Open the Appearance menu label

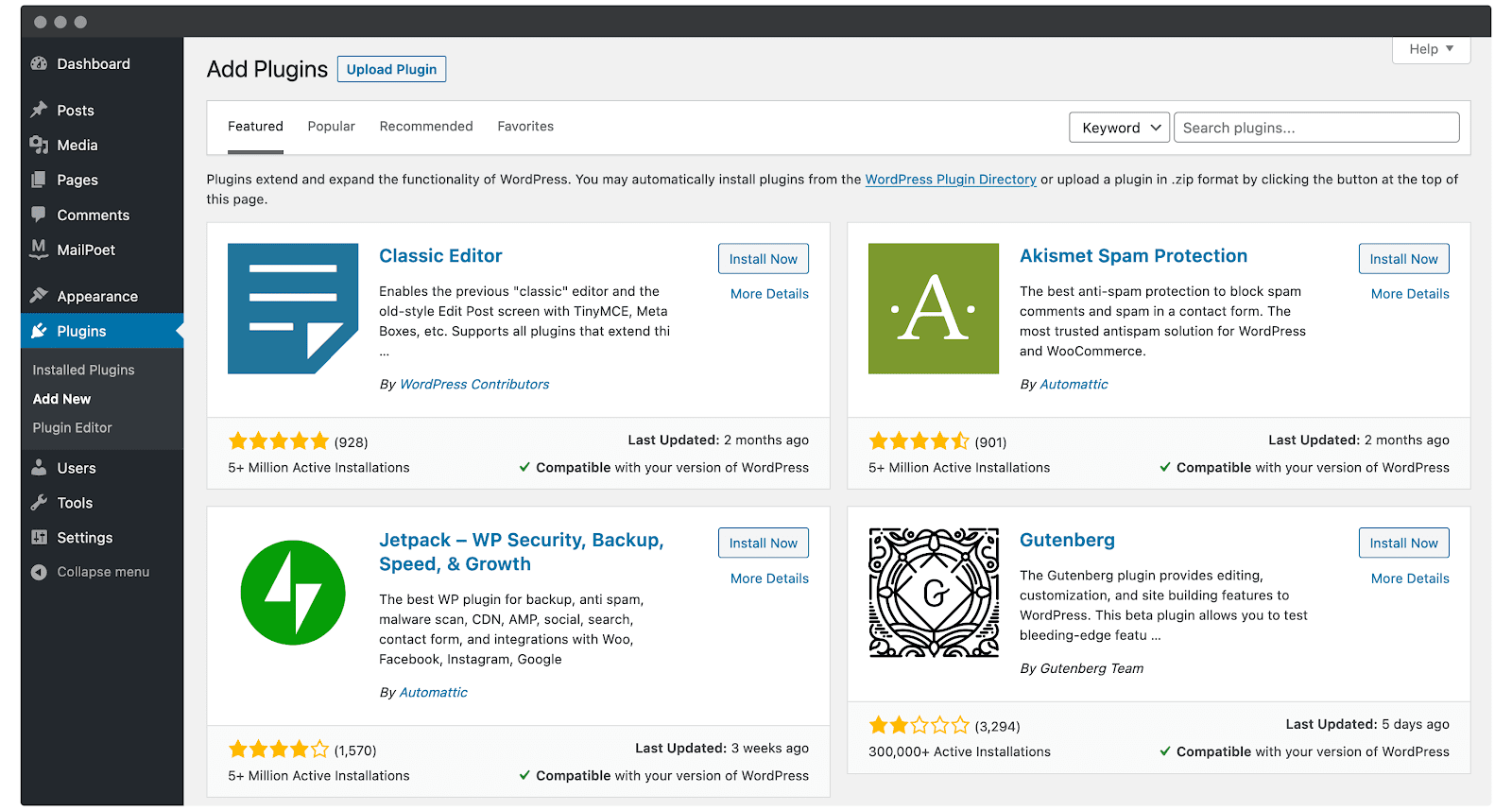point(97,296)
